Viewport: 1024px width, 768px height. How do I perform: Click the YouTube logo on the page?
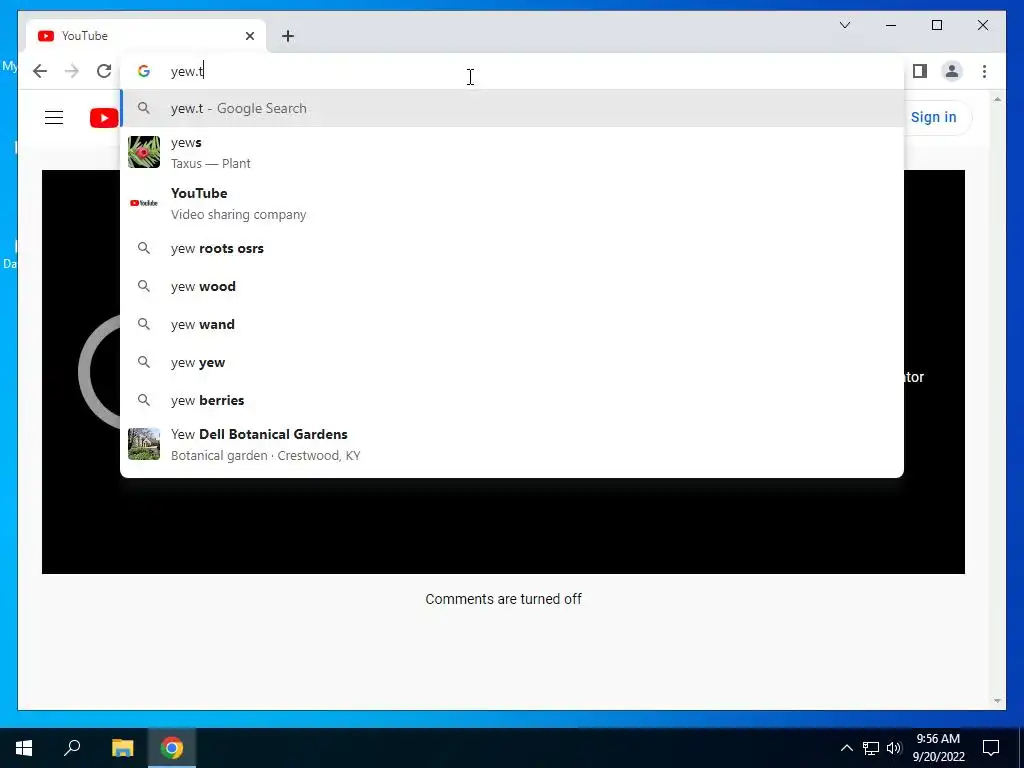pyautogui.click(x=104, y=118)
